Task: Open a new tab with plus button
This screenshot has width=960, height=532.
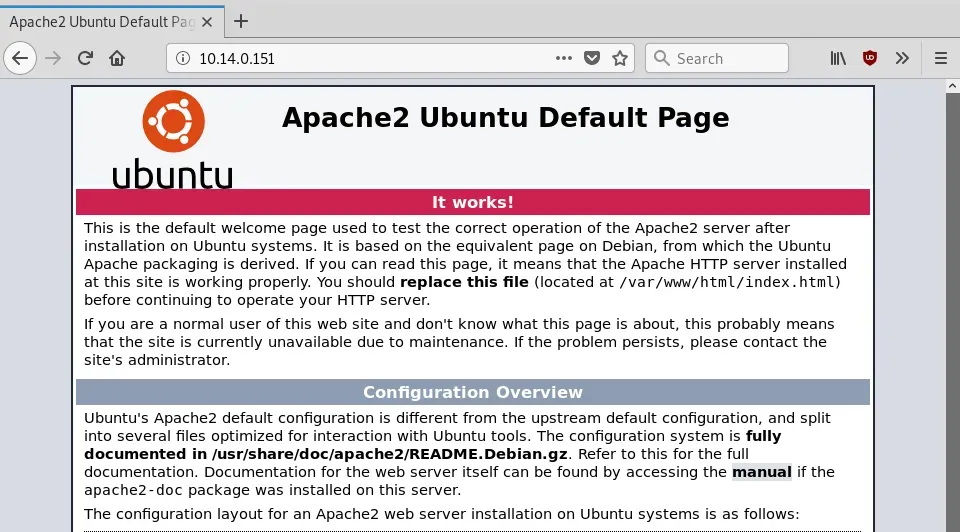Action: click(x=240, y=21)
